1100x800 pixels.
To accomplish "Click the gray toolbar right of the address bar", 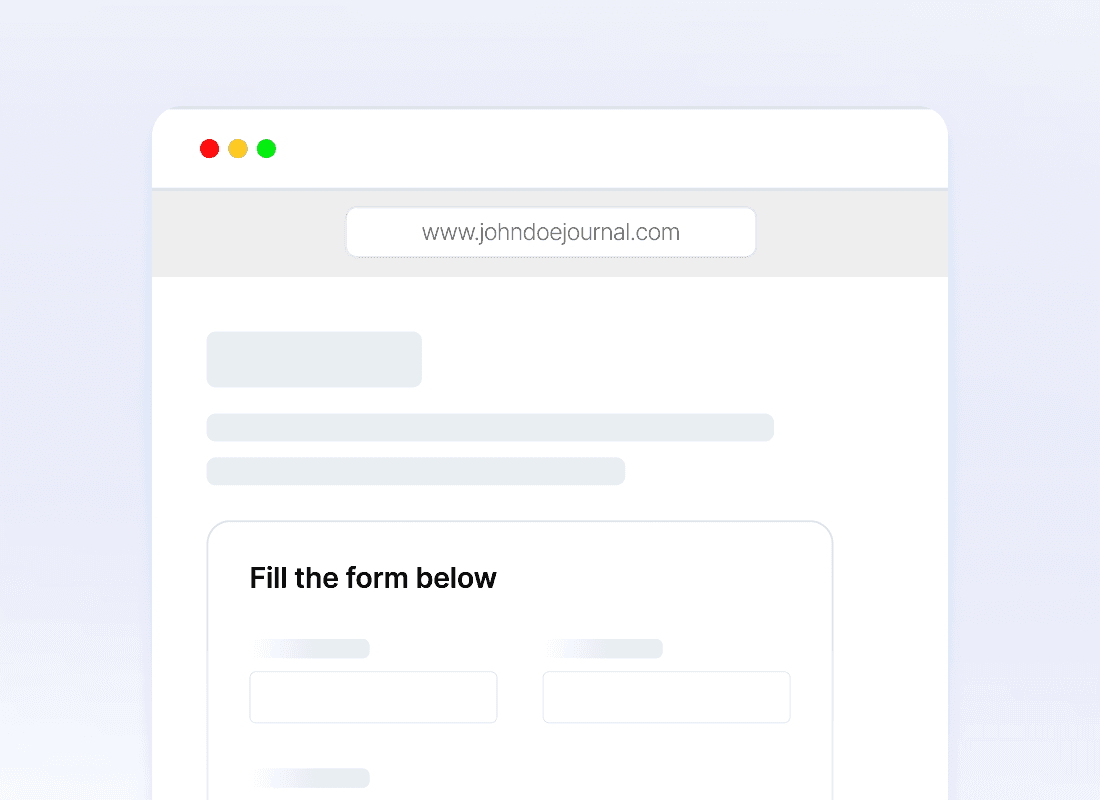I will (x=850, y=233).
